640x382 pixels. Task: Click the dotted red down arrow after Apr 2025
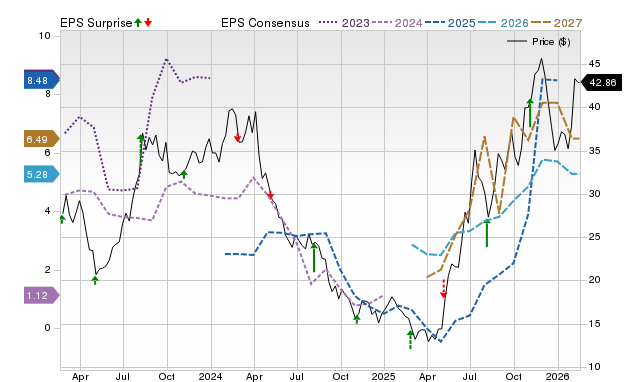coord(444,289)
